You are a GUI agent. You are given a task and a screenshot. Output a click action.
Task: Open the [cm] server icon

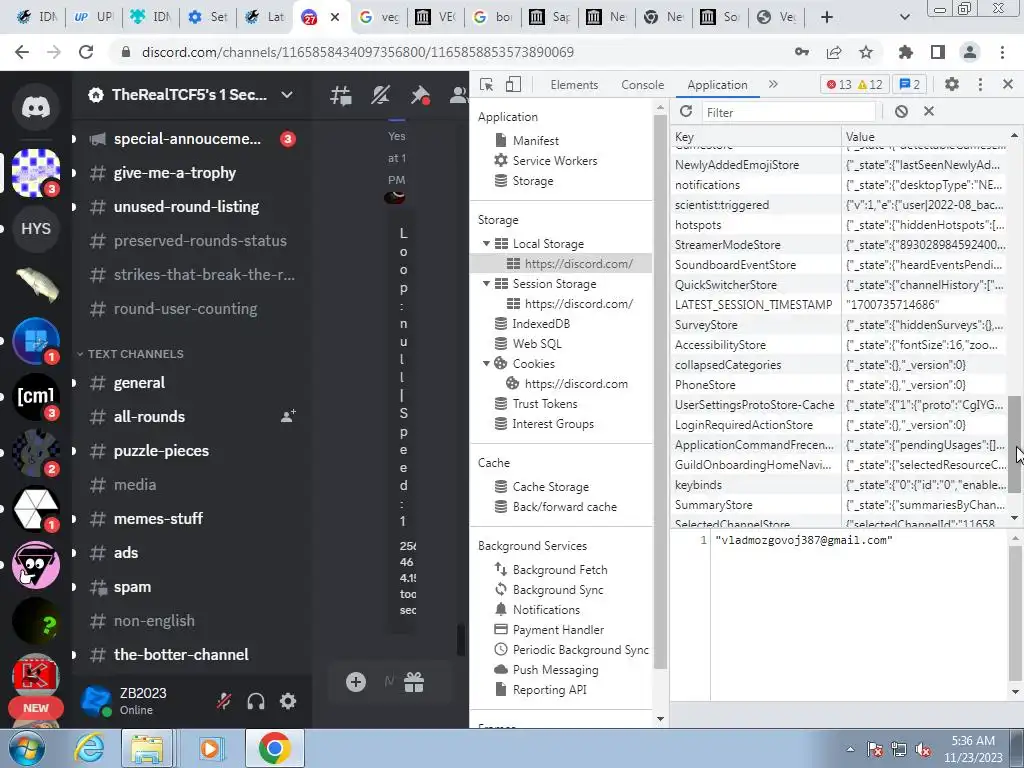[x=36, y=396]
